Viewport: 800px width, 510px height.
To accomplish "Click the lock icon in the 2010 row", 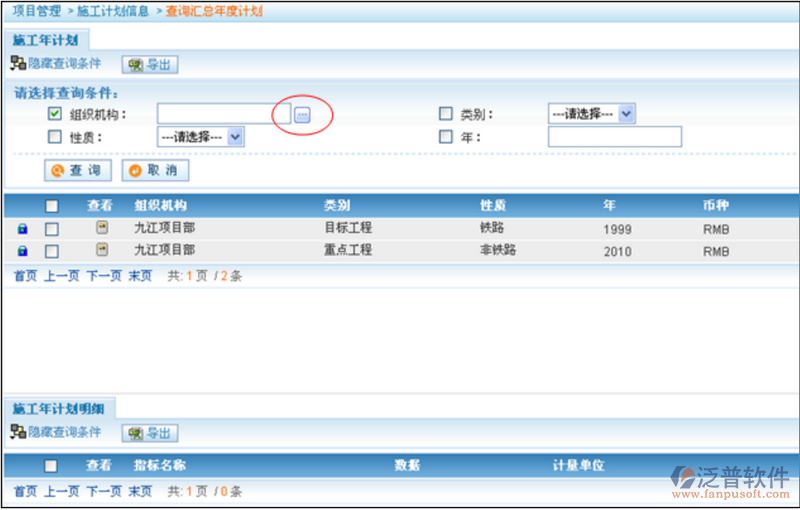I will coord(22,251).
